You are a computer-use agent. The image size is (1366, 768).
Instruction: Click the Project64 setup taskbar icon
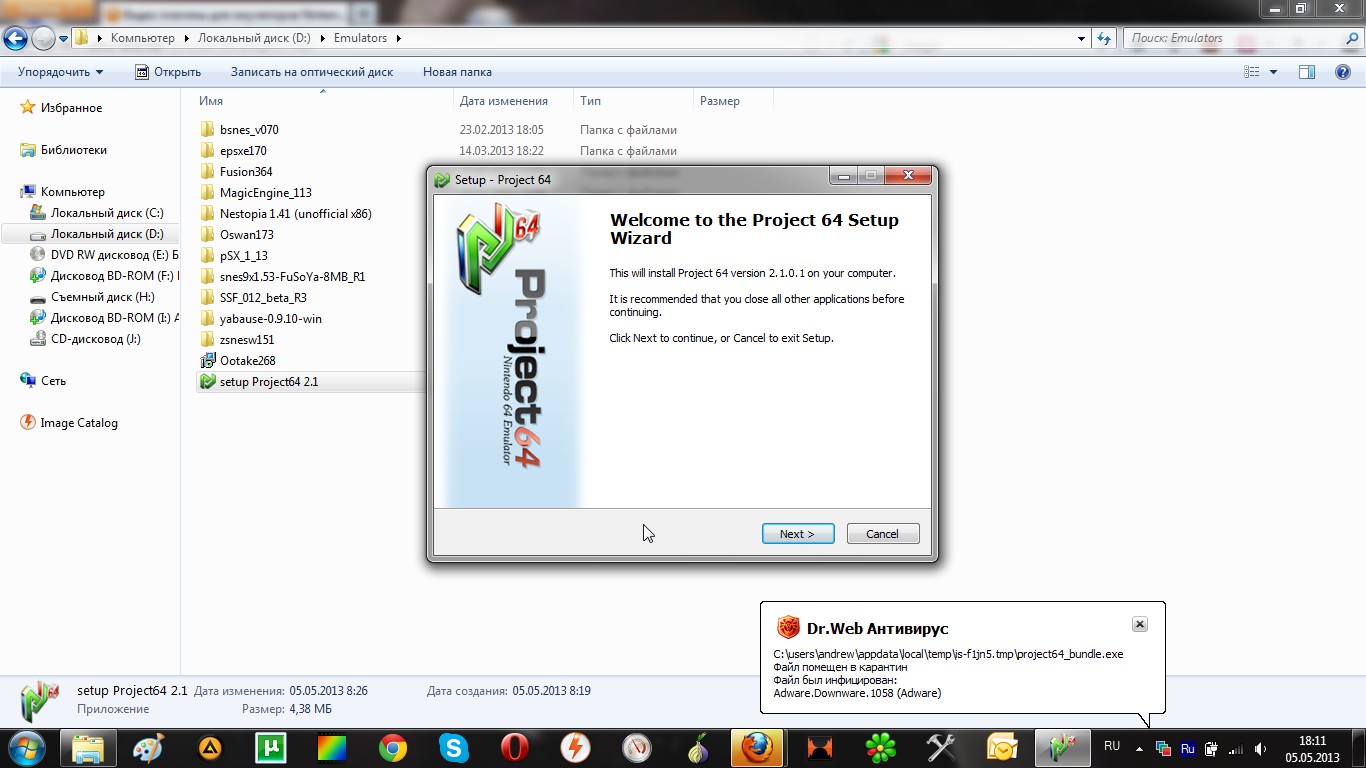click(x=1062, y=748)
